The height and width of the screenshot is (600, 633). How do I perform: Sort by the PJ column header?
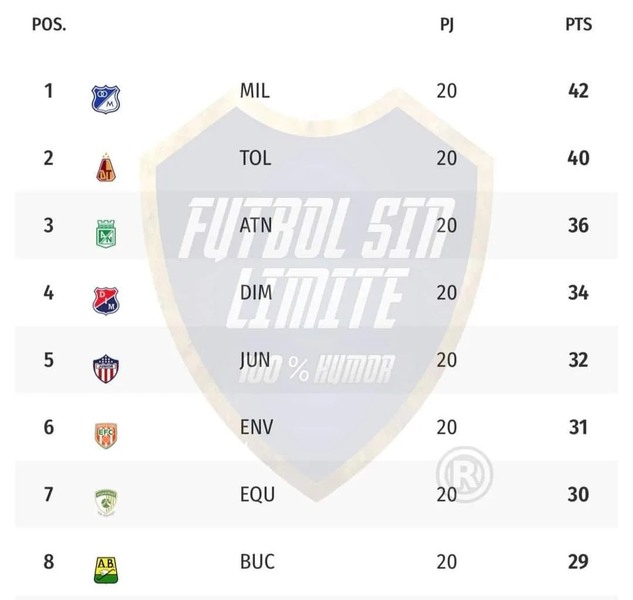pyautogui.click(x=446, y=25)
